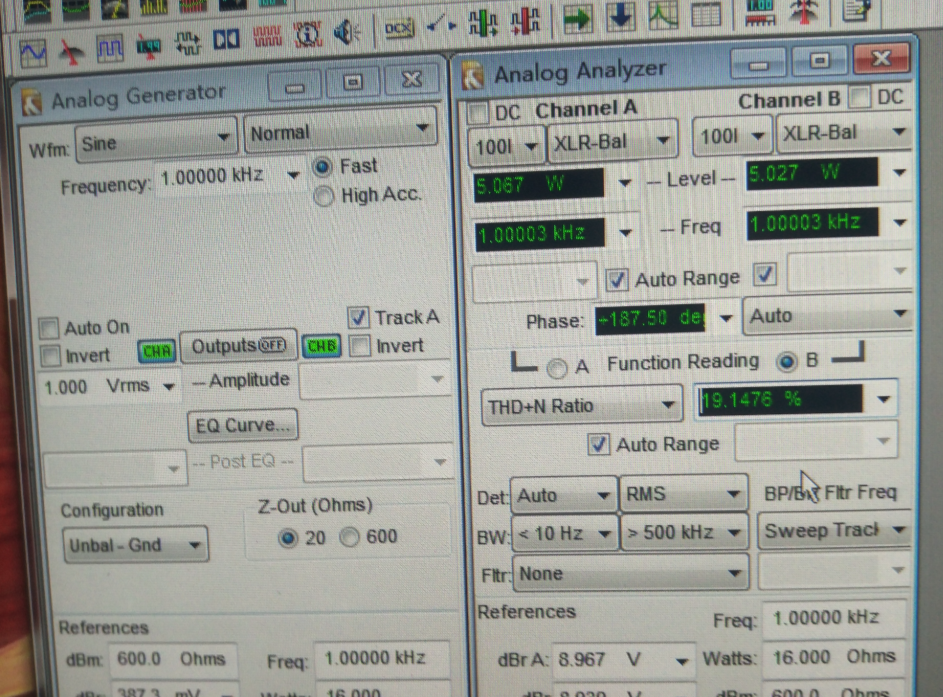The width and height of the screenshot is (943, 697).
Task: Open Channel A 100I impedance dropdown
Action: pos(506,145)
